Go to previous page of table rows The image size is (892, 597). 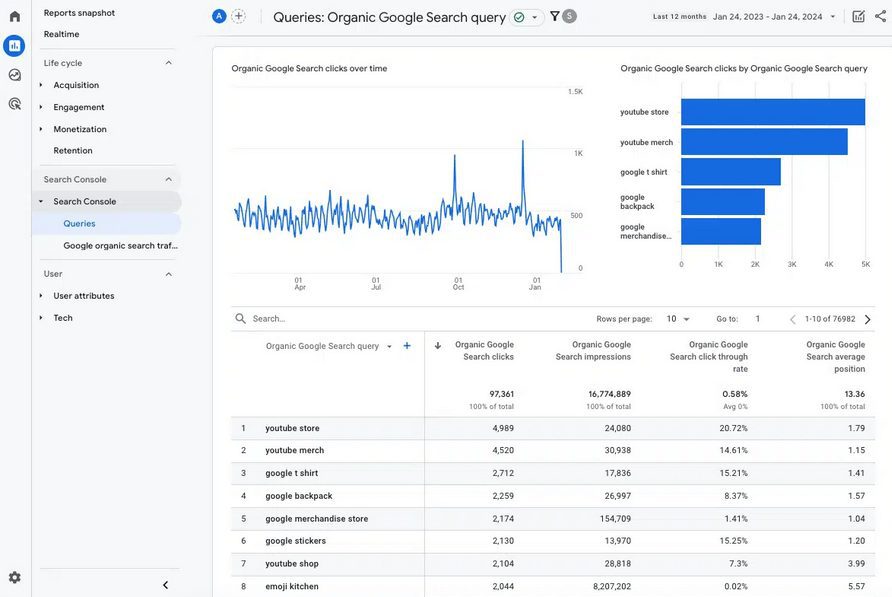792,319
